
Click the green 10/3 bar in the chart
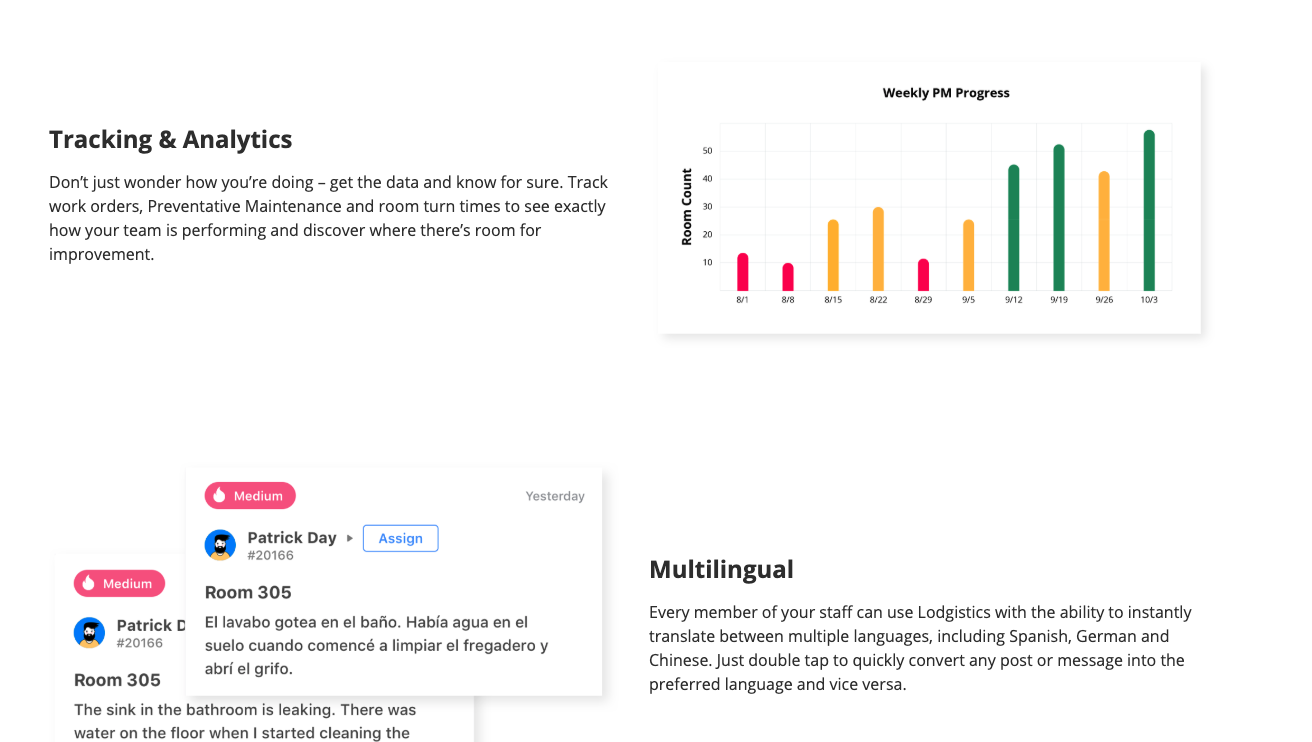1149,211
